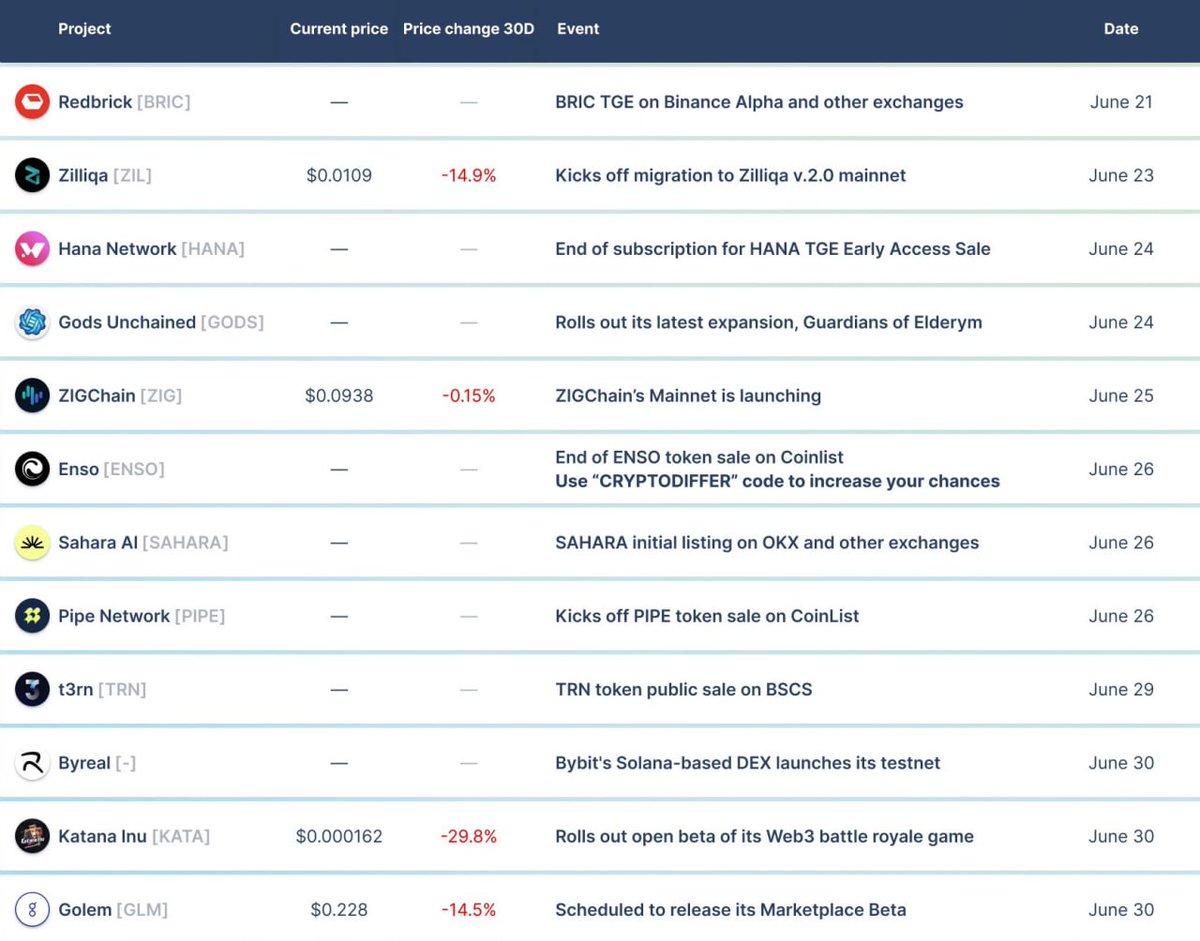Click the CRYPTODIFFER code line
The image size is (1200, 941).
(x=777, y=481)
